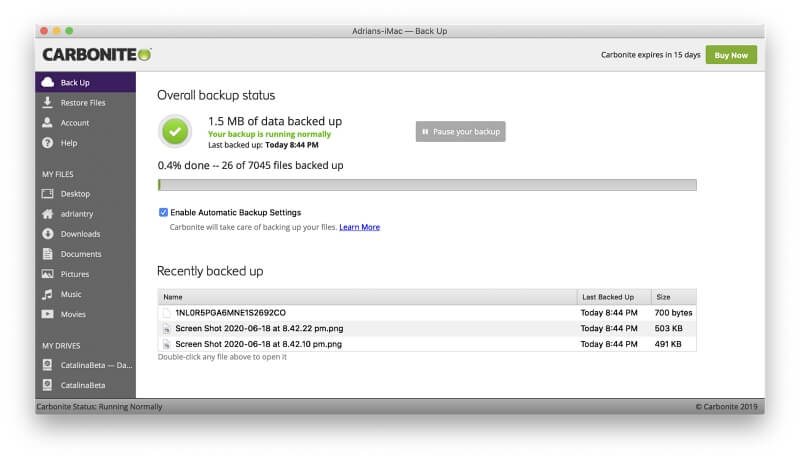Click the Buy Now button
The height and width of the screenshot is (461, 800).
coord(731,55)
